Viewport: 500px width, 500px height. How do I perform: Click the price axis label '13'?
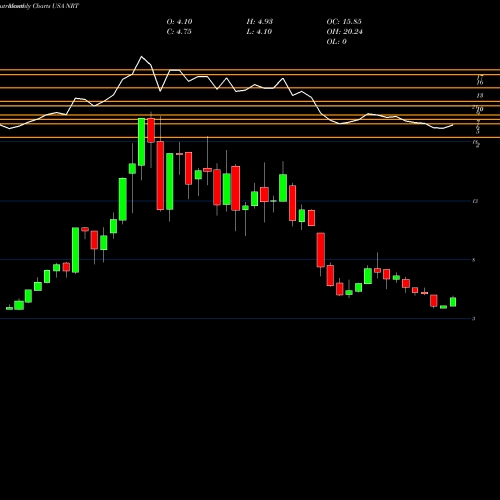click(479, 96)
